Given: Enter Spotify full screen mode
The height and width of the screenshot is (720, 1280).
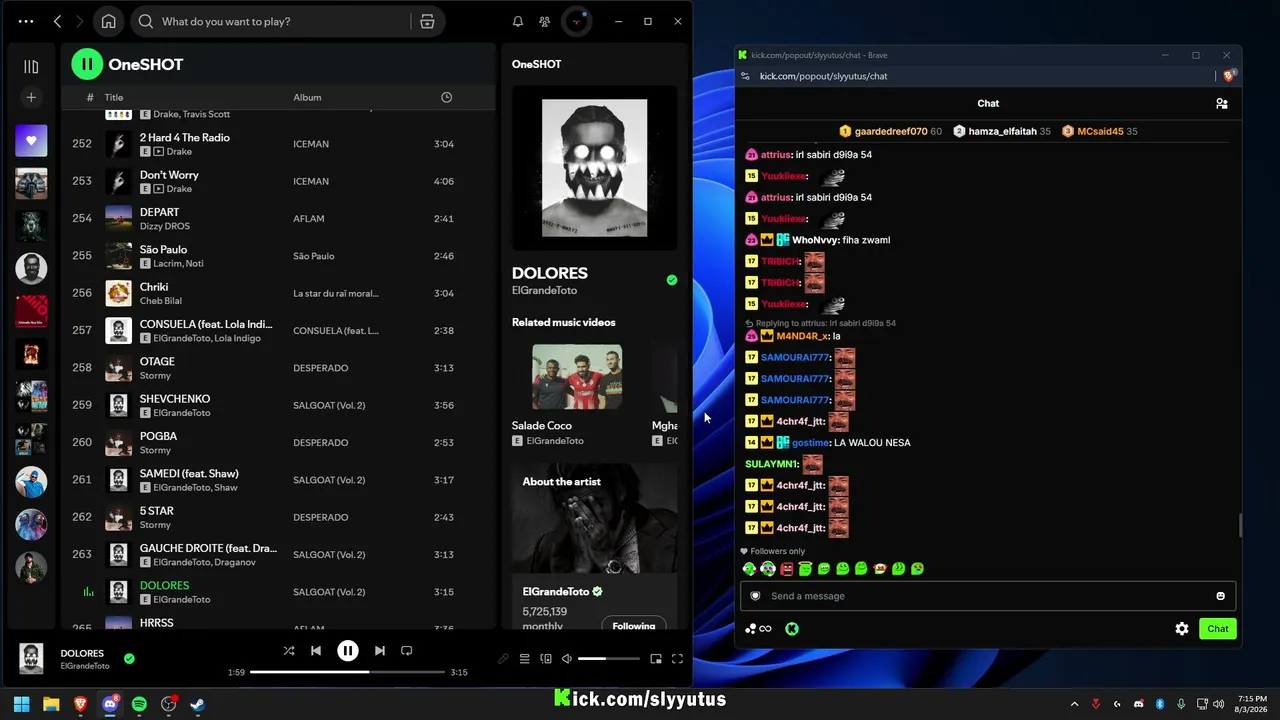Looking at the screenshot, I should pyautogui.click(x=677, y=659).
